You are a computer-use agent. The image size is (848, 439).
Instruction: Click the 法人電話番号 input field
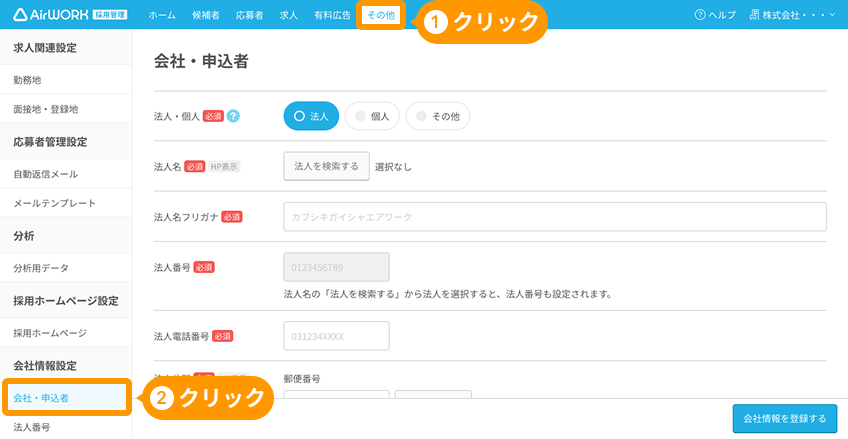click(x=336, y=336)
